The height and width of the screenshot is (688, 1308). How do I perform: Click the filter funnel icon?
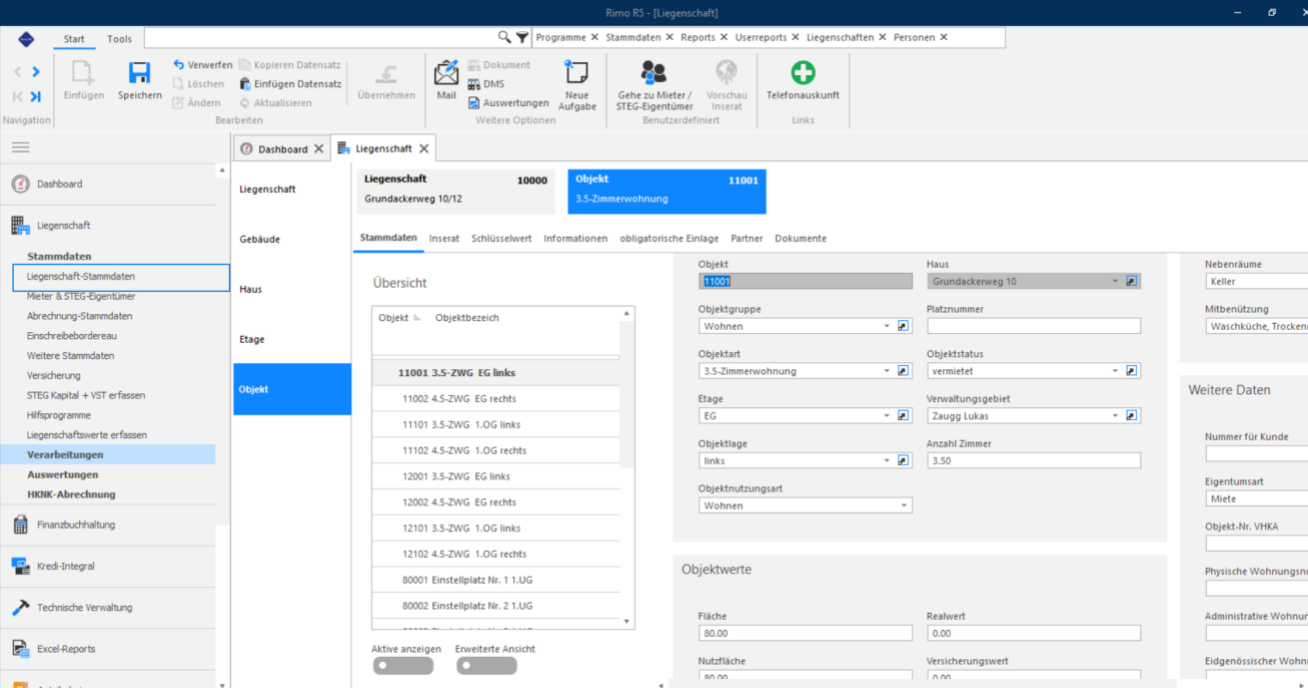[x=522, y=37]
